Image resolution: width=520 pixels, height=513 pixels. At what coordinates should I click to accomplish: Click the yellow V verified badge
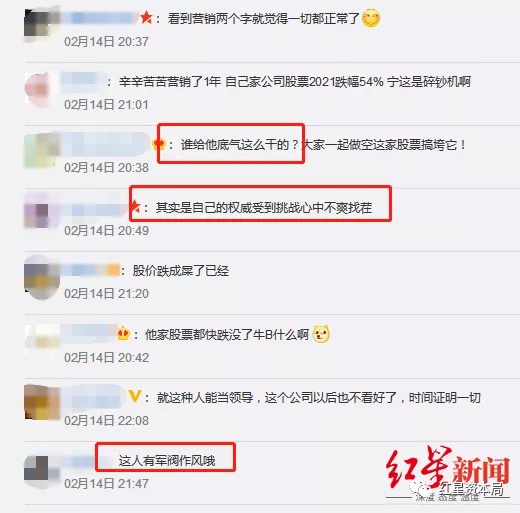click(135, 396)
